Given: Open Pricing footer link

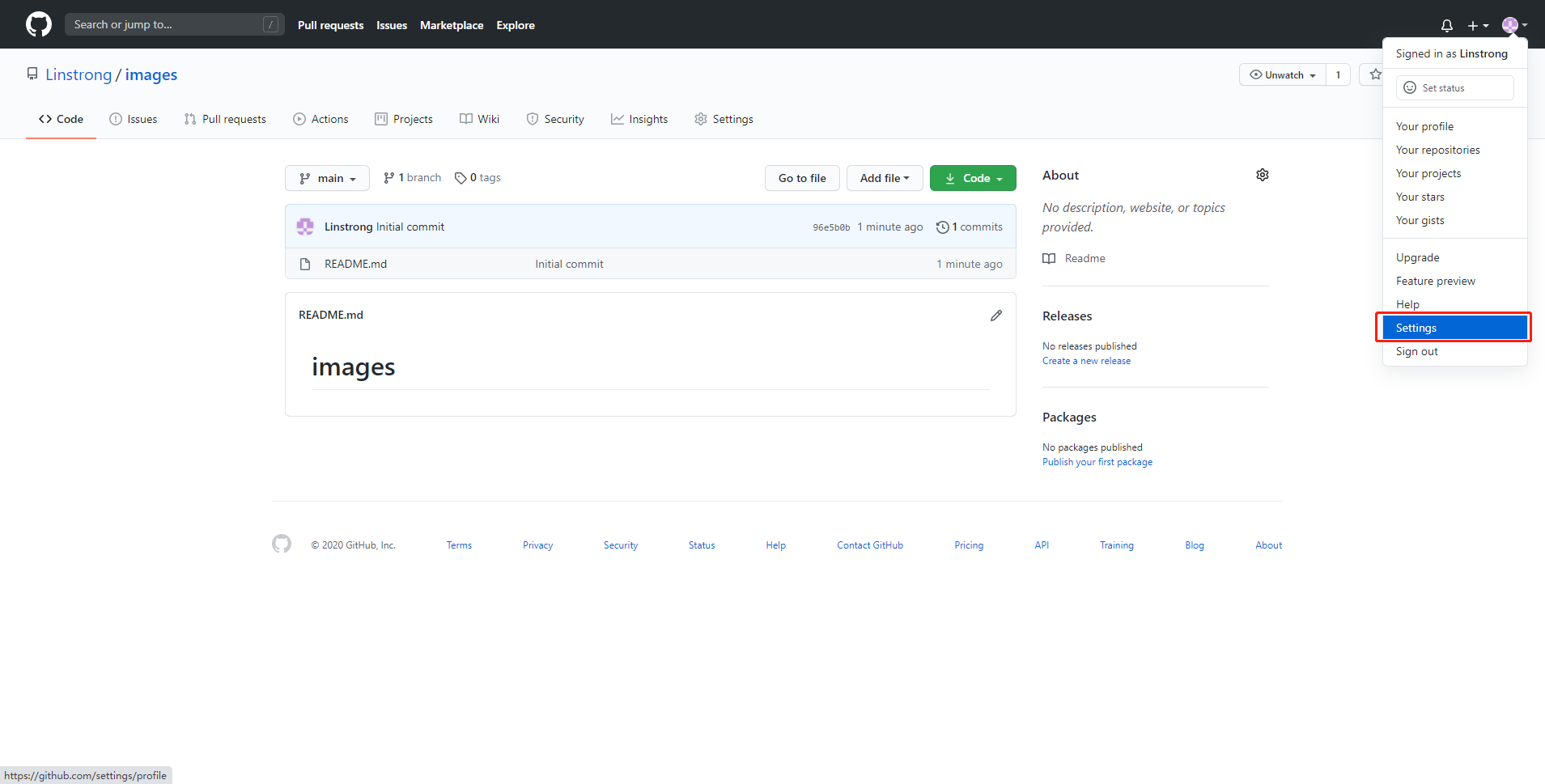Looking at the screenshot, I should coord(969,545).
